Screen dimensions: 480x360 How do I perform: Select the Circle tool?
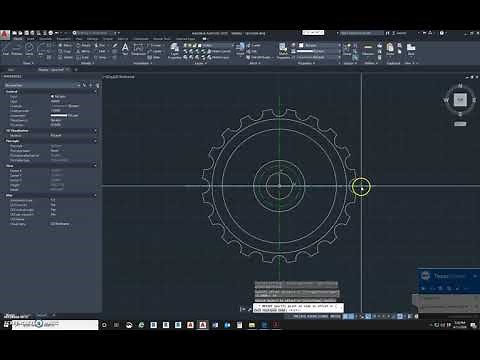(x=29, y=49)
